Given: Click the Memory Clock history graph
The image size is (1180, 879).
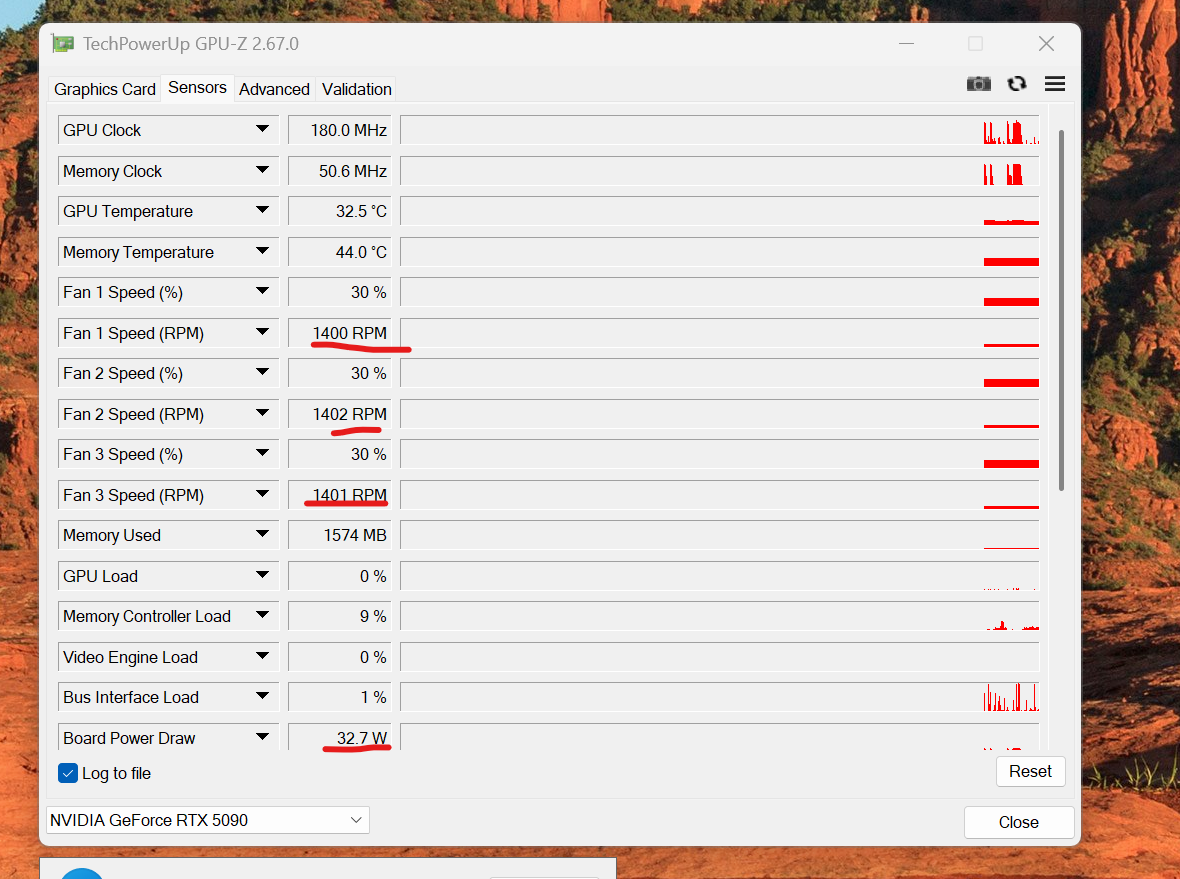Looking at the screenshot, I should click(719, 171).
